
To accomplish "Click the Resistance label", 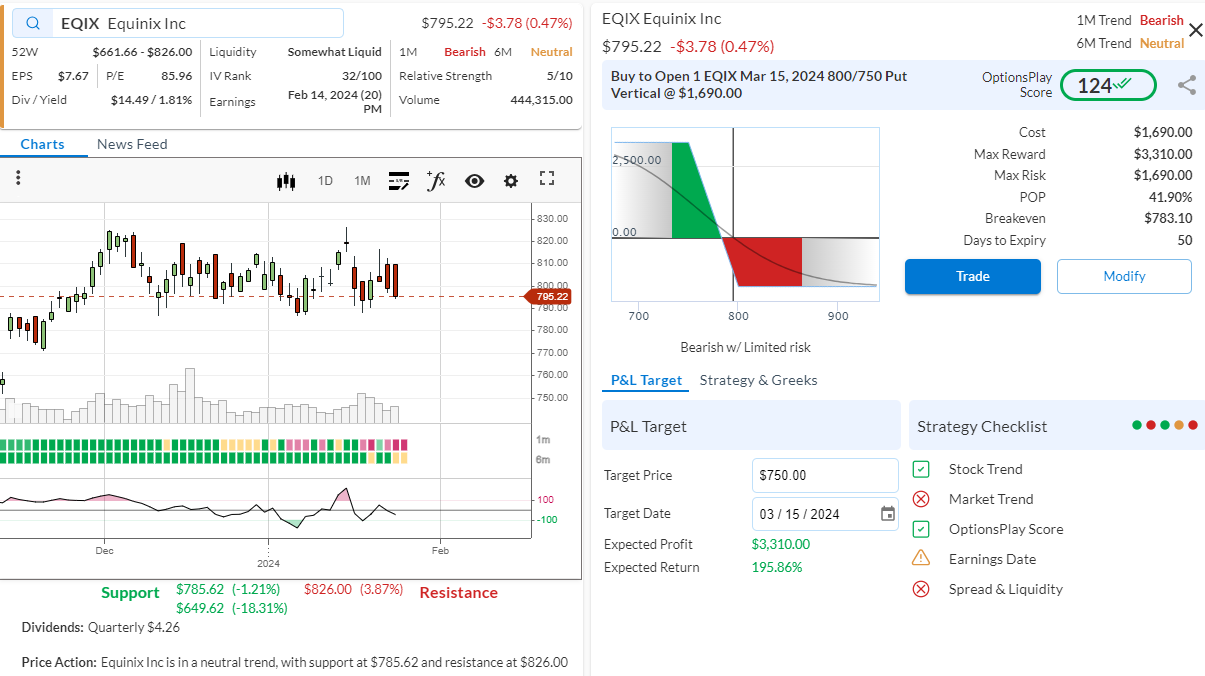I will pyautogui.click(x=458, y=593).
